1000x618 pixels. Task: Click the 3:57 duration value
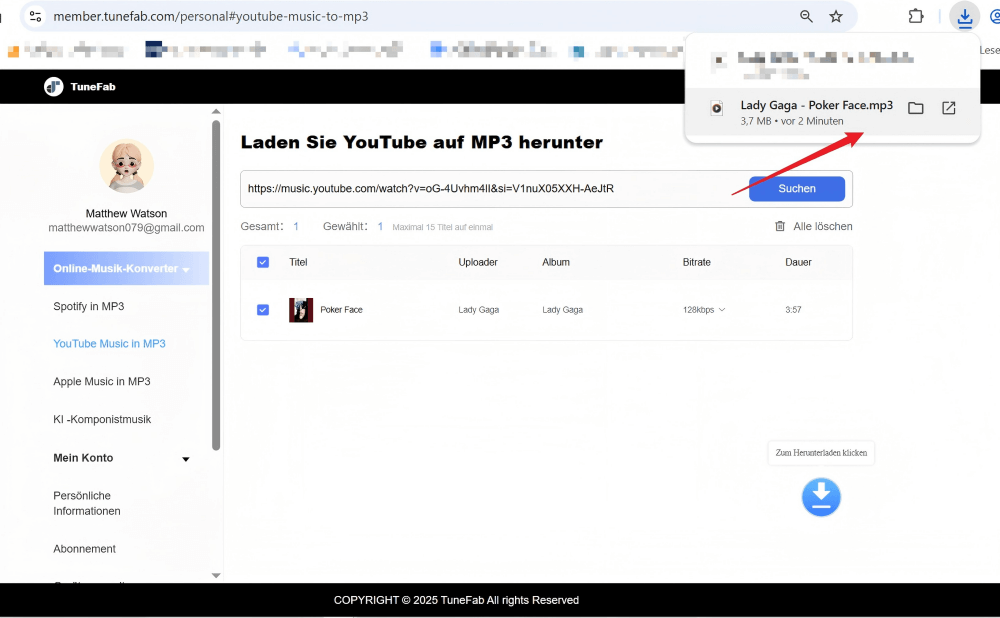(x=793, y=310)
